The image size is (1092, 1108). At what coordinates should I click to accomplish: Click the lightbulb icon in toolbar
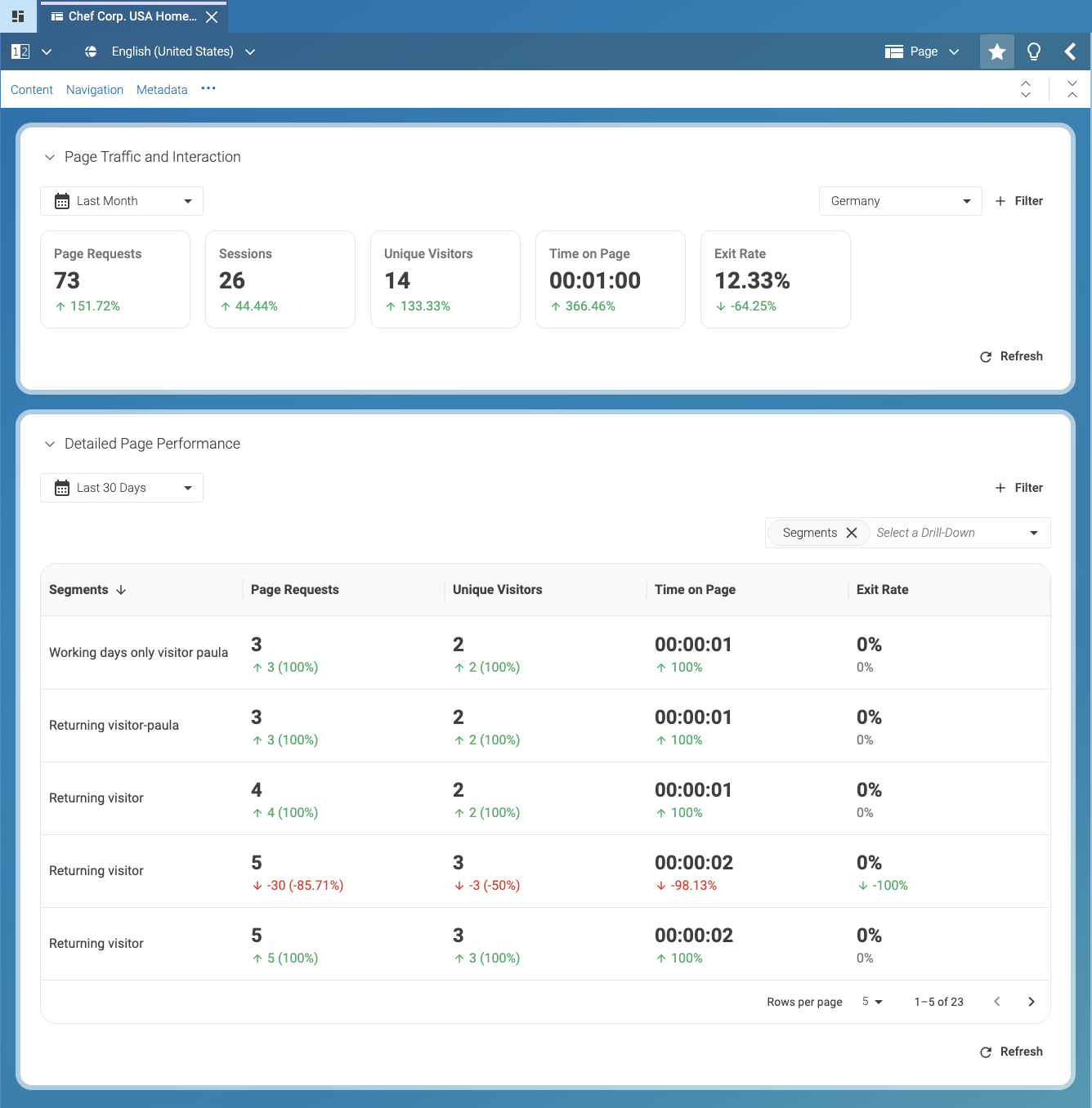point(1033,52)
